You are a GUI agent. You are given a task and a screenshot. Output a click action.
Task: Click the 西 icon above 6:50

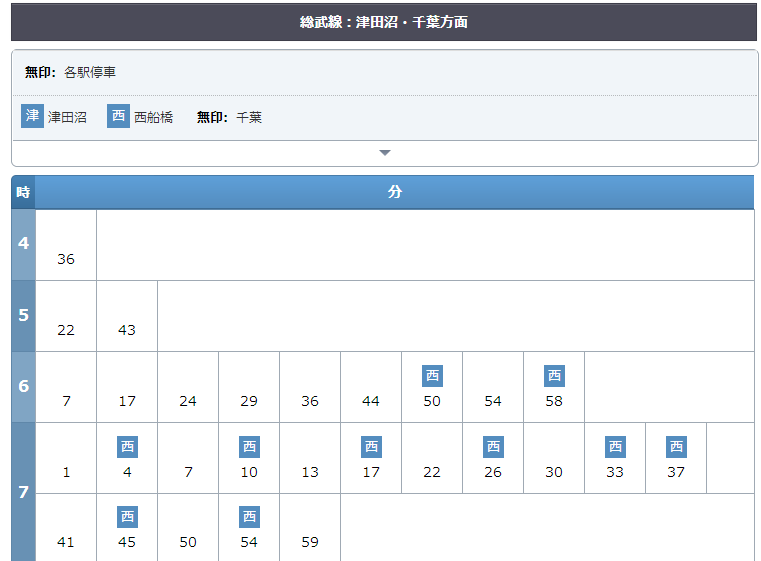[432, 376]
